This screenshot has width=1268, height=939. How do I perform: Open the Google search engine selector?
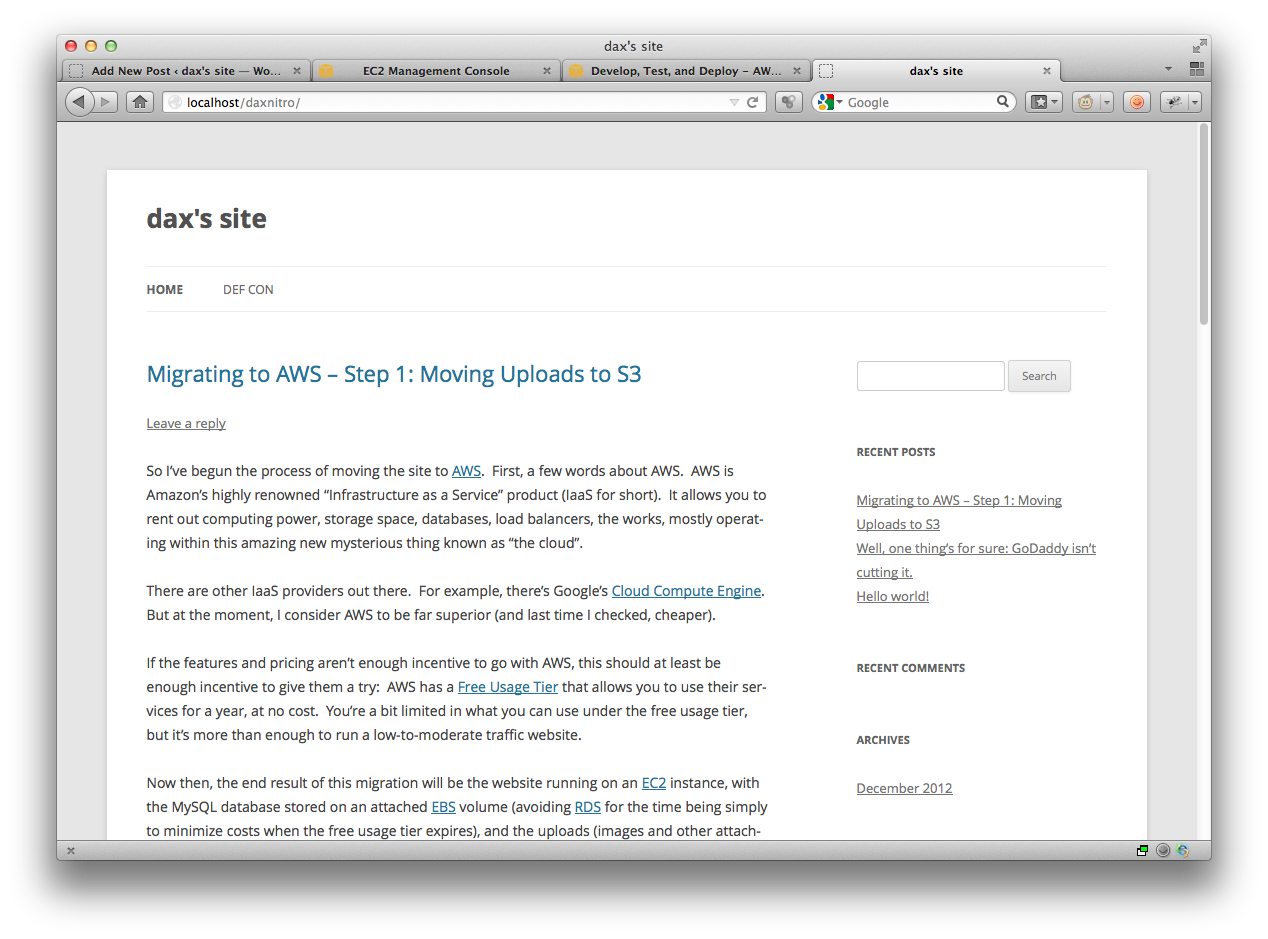pyautogui.click(x=828, y=102)
